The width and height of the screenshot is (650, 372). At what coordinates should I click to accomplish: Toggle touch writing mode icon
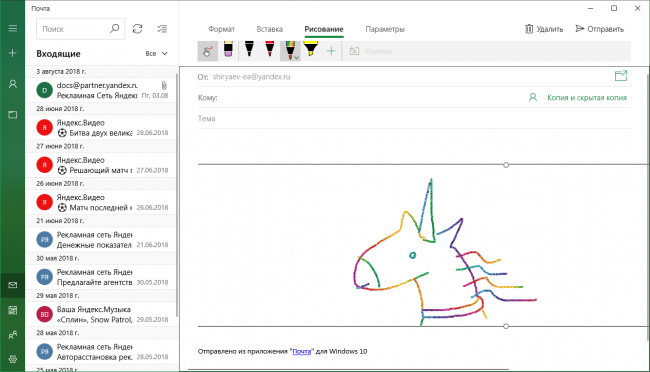[x=208, y=51]
